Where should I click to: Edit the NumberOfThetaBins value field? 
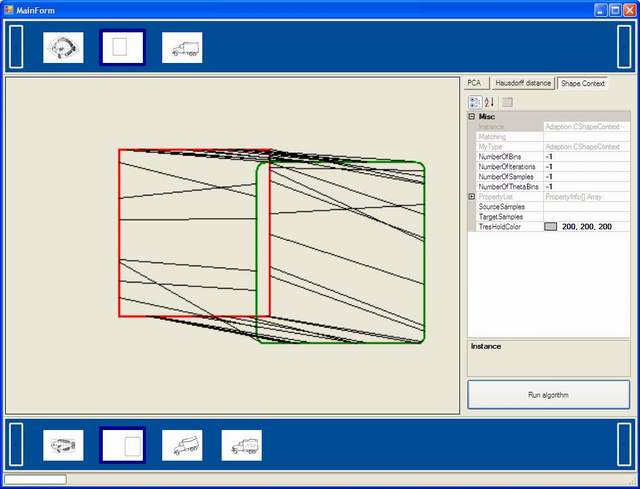587,187
